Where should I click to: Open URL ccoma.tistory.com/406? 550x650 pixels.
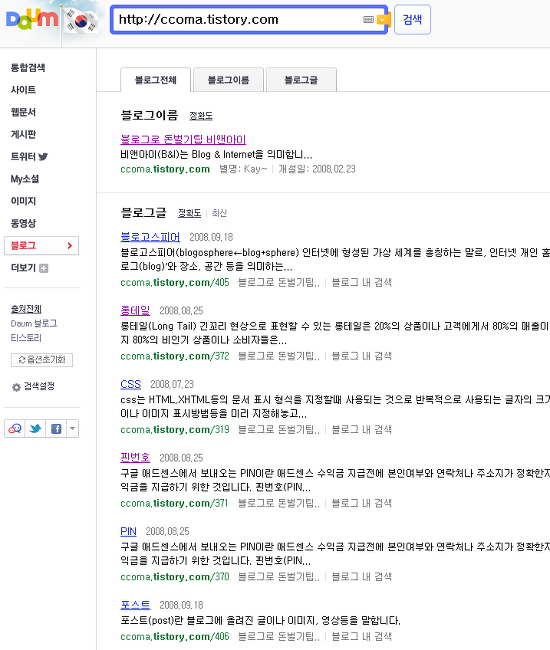[x=174, y=636]
